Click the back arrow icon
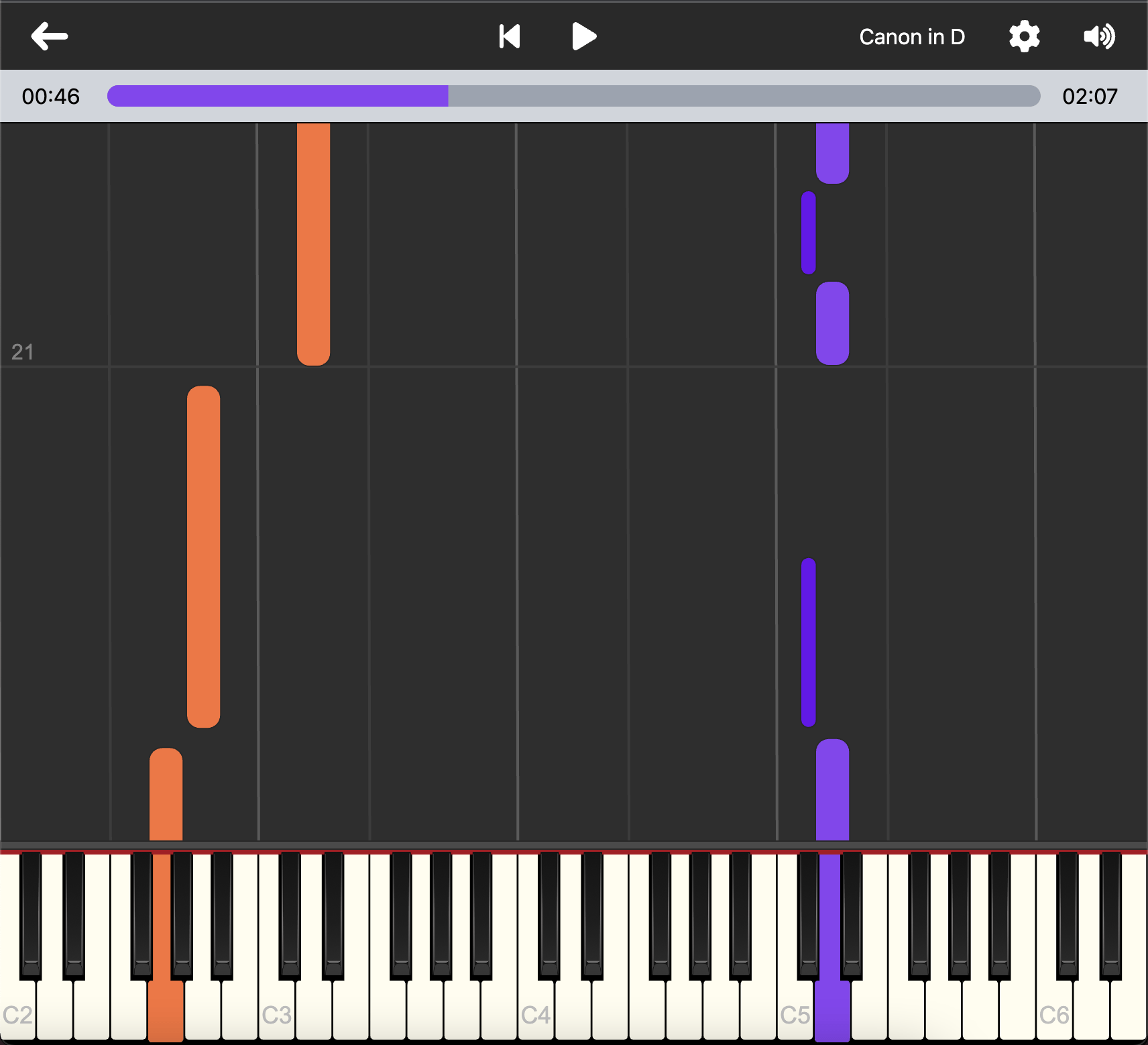Screen dimensions: 1148x1045 [50, 36]
